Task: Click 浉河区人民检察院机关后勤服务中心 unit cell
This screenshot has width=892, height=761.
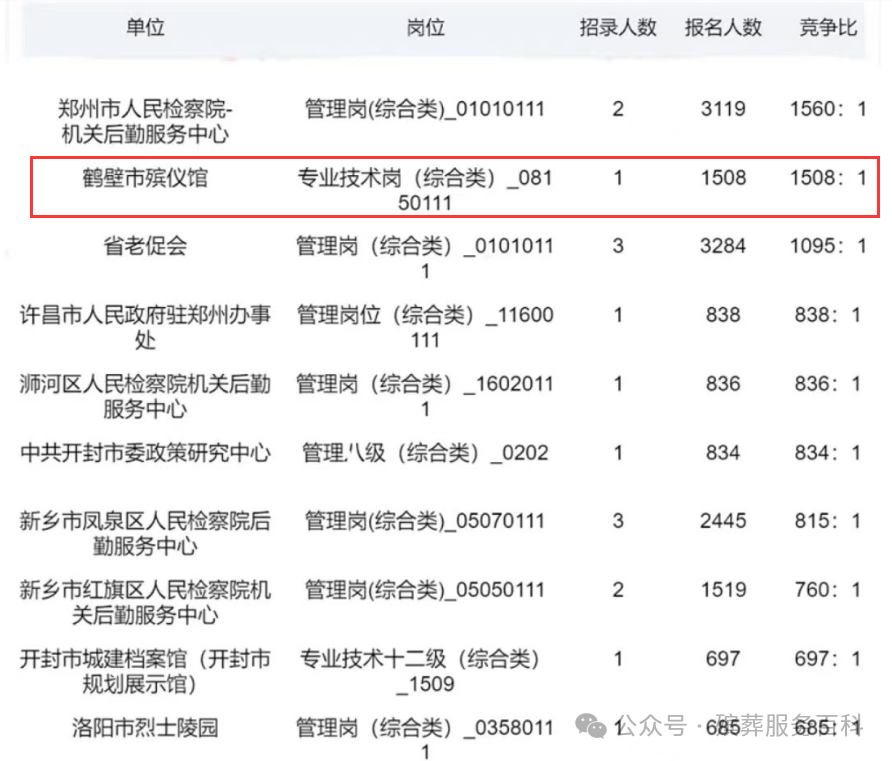Action: pos(145,396)
